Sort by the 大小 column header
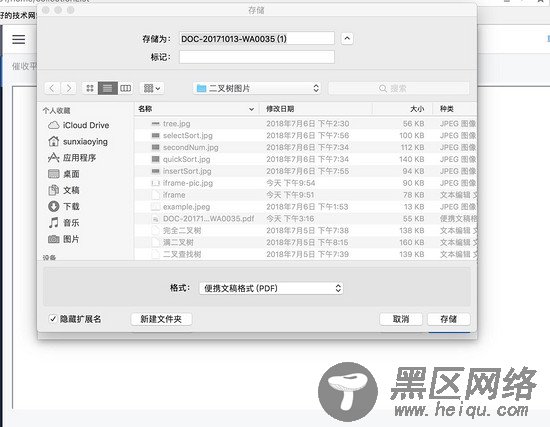This screenshot has height=427, width=550. pos(402,109)
